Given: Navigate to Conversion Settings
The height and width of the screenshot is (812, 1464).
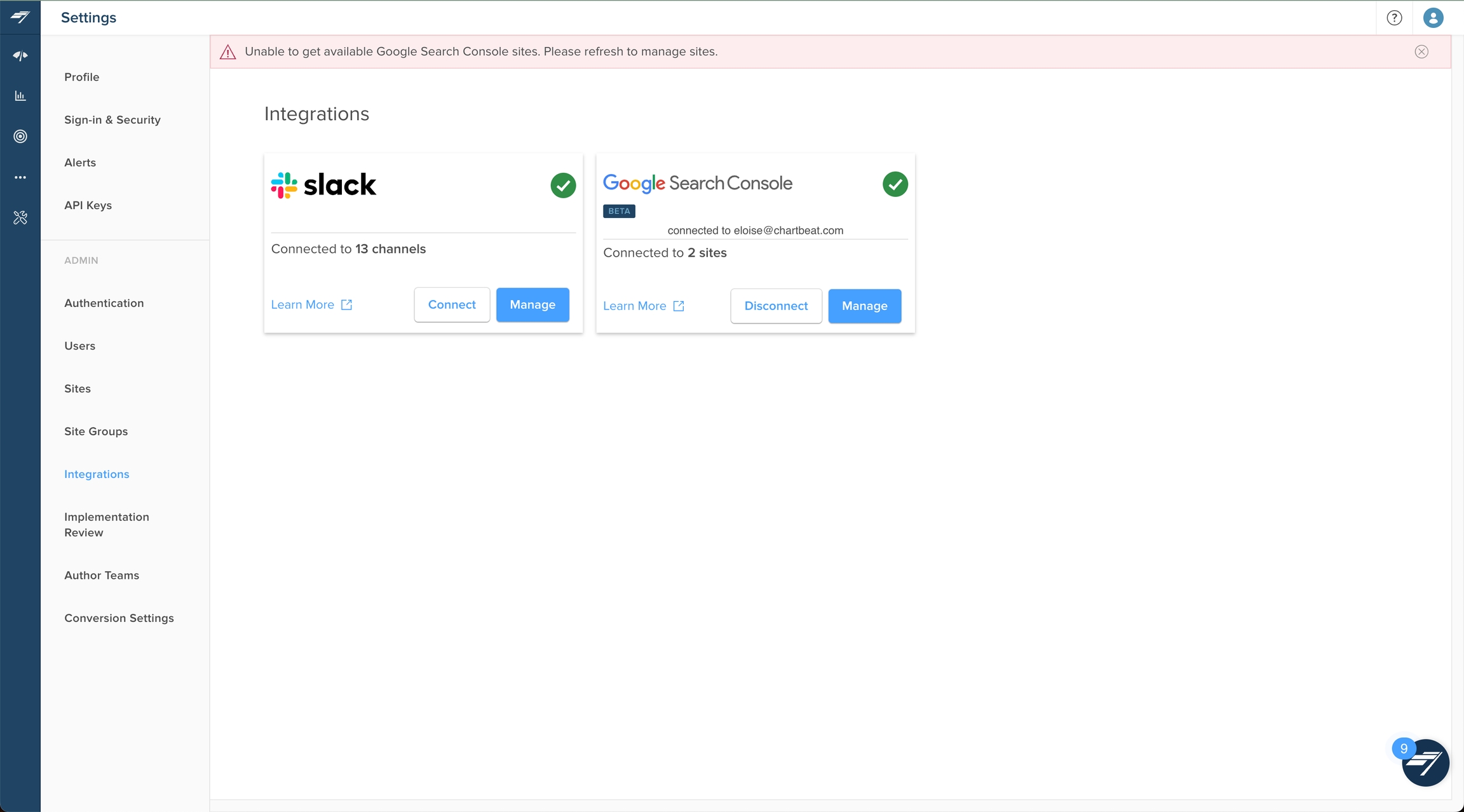Looking at the screenshot, I should tap(119, 618).
